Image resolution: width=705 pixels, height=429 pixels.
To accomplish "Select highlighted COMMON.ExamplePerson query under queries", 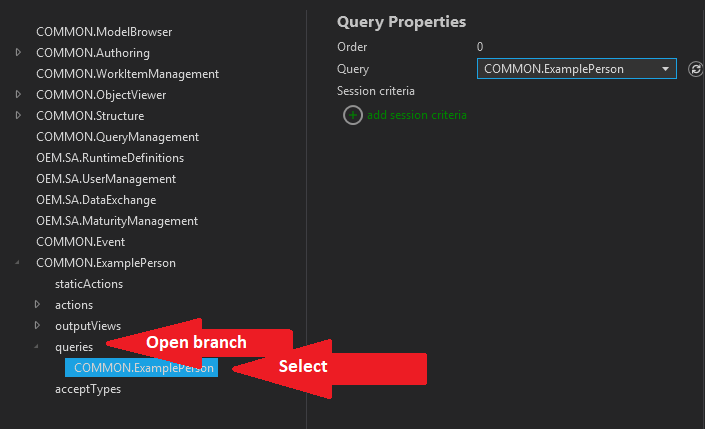I will tap(141, 368).
